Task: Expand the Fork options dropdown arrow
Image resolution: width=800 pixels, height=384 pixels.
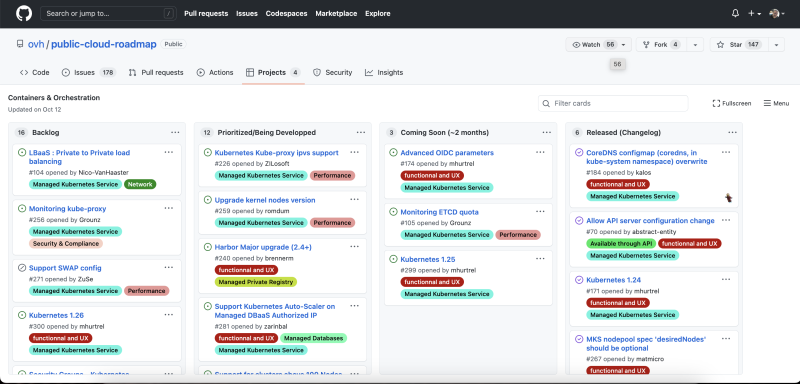Action: [695, 45]
